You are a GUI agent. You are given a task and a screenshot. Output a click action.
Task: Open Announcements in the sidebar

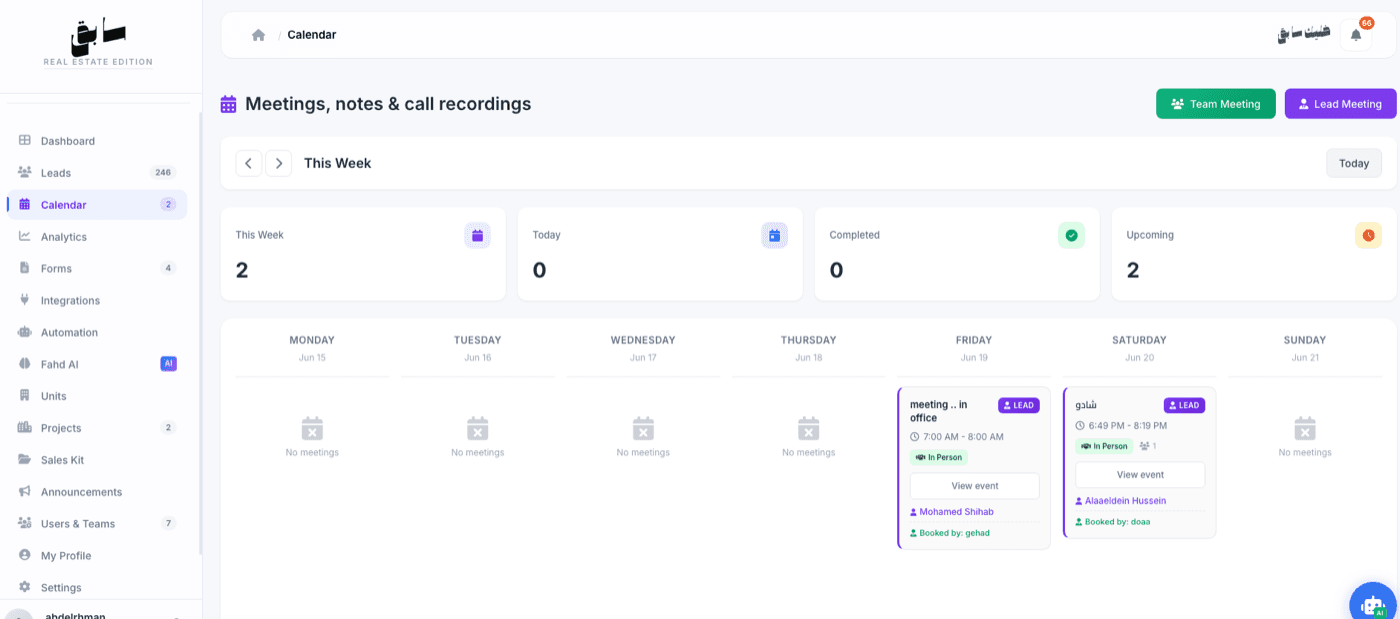click(x=97, y=492)
